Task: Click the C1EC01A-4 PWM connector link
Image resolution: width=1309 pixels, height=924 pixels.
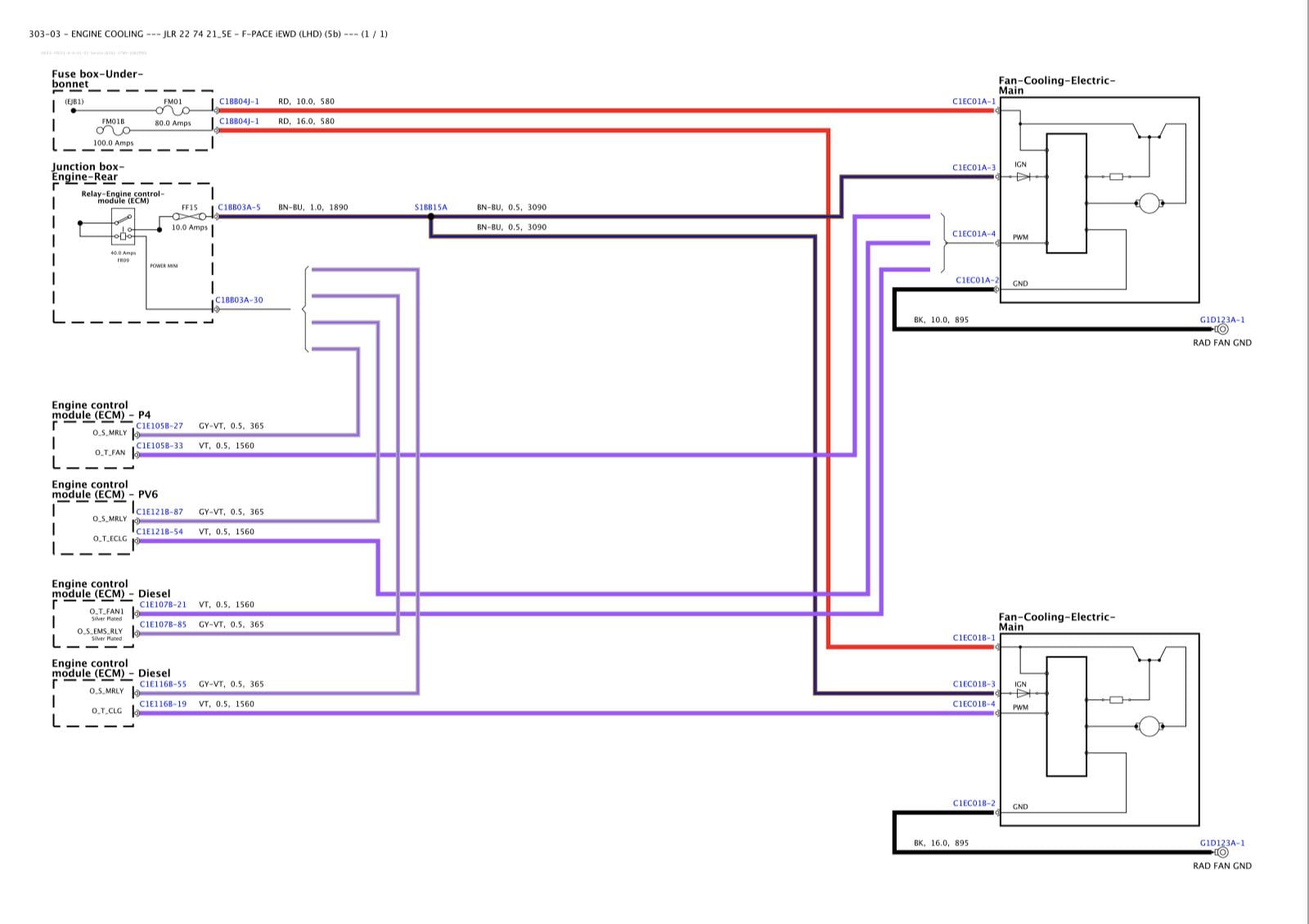Action: tap(974, 234)
